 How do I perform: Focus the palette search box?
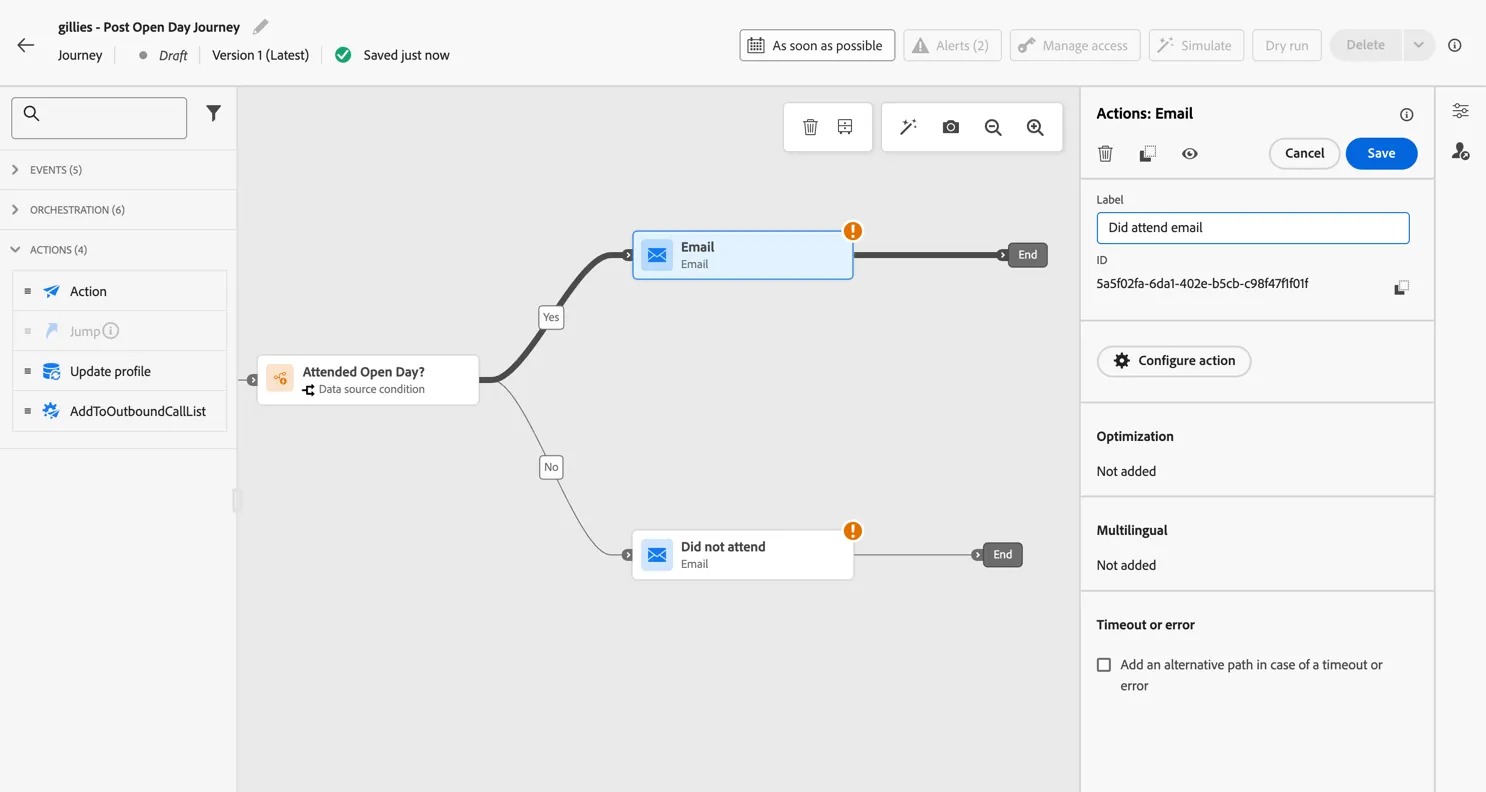(x=99, y=118)
